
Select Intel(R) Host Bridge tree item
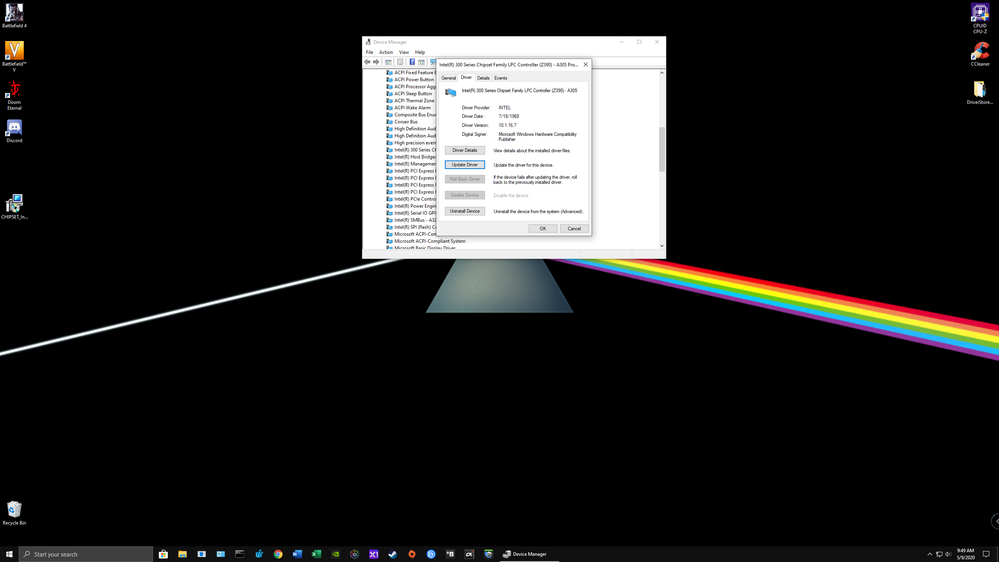(412, 157)
